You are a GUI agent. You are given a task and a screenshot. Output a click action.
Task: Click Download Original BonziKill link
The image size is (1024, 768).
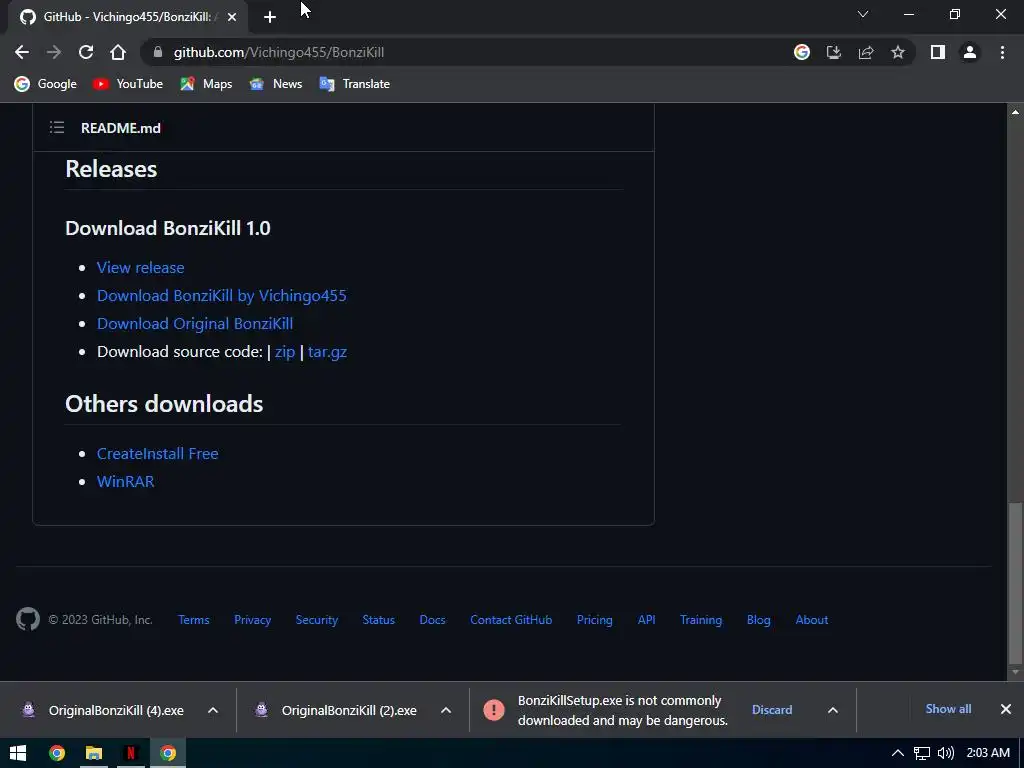click(x=195, y=324)
